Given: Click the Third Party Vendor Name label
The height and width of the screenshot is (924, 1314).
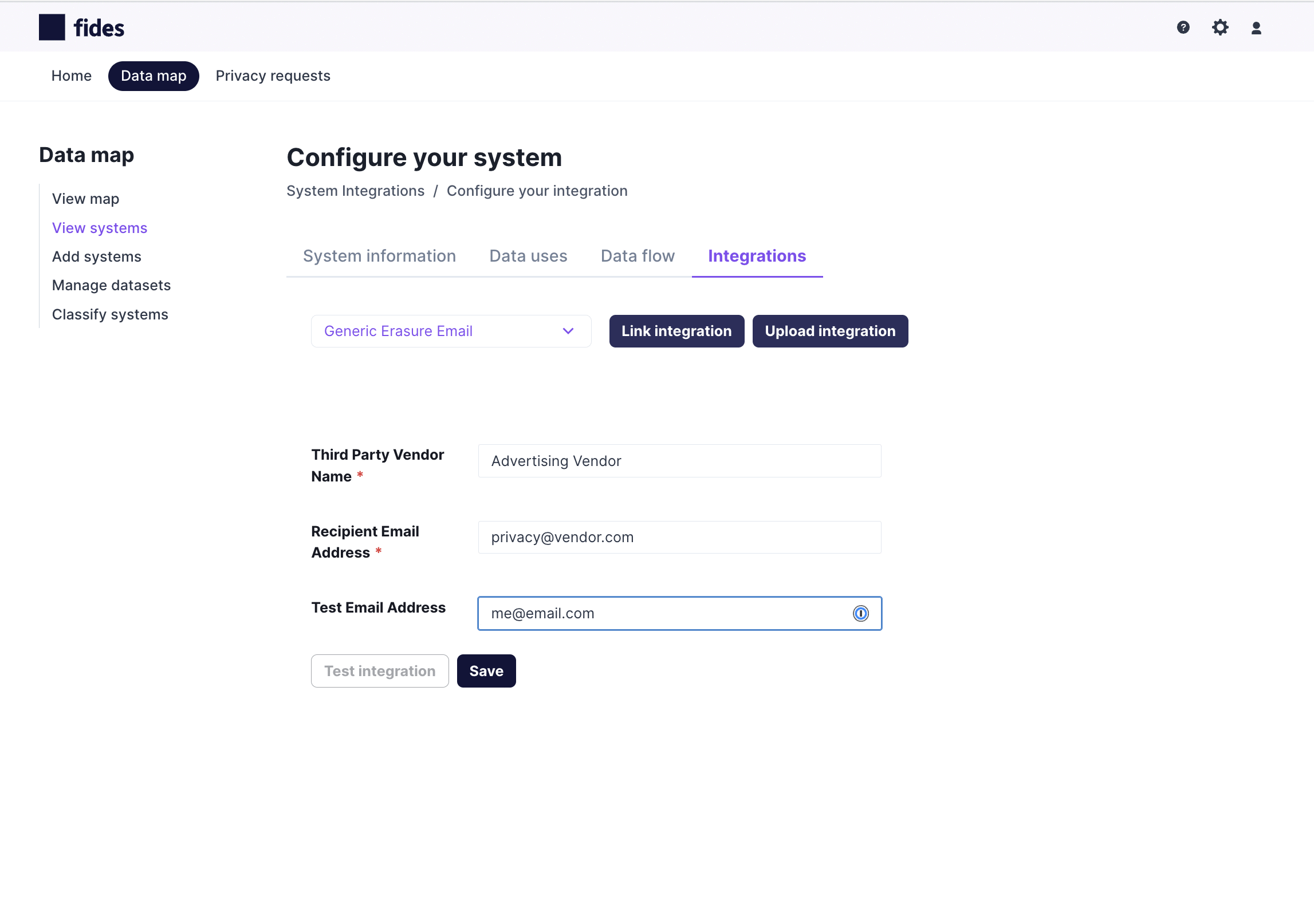Looking at the screenshot, I should 378,465.
